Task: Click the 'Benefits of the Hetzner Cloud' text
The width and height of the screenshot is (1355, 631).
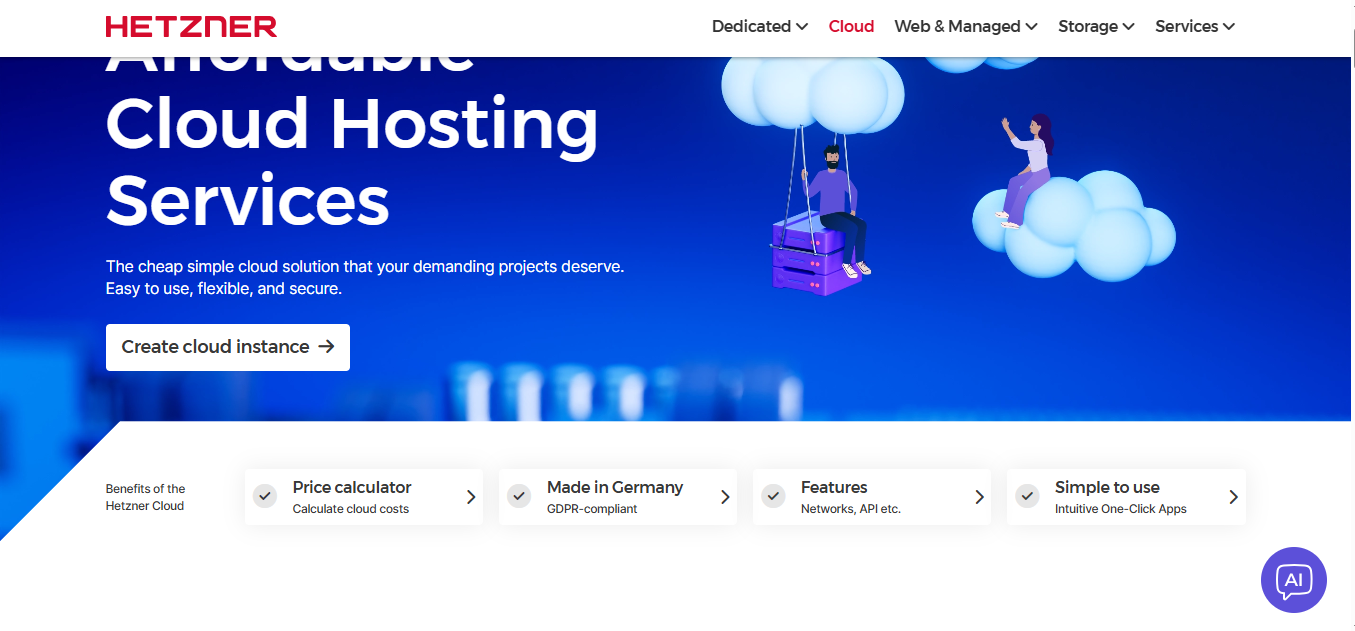Action: pyautogui.click(x=146, y=497)
